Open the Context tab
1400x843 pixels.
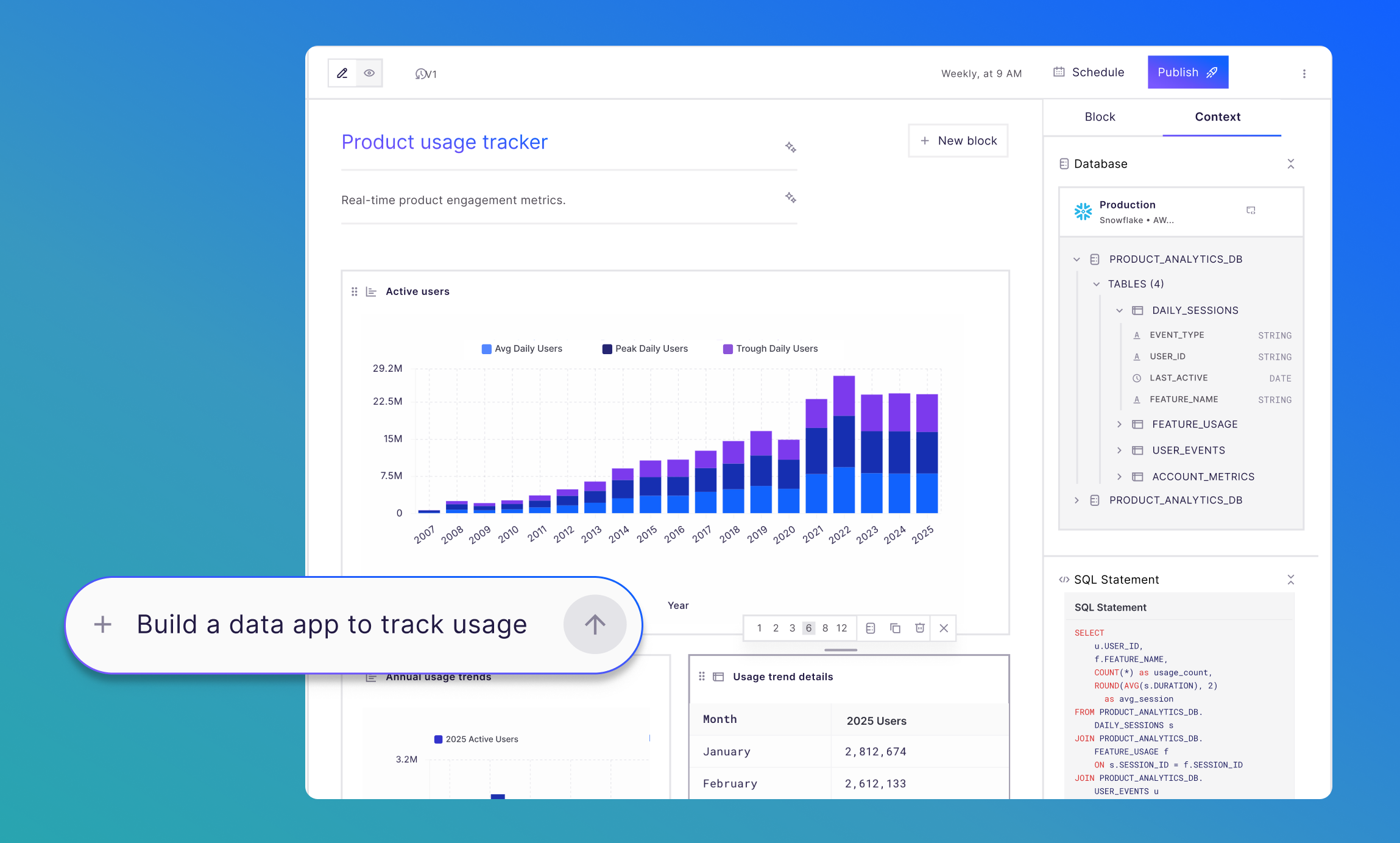click(x=1217, y=116)
